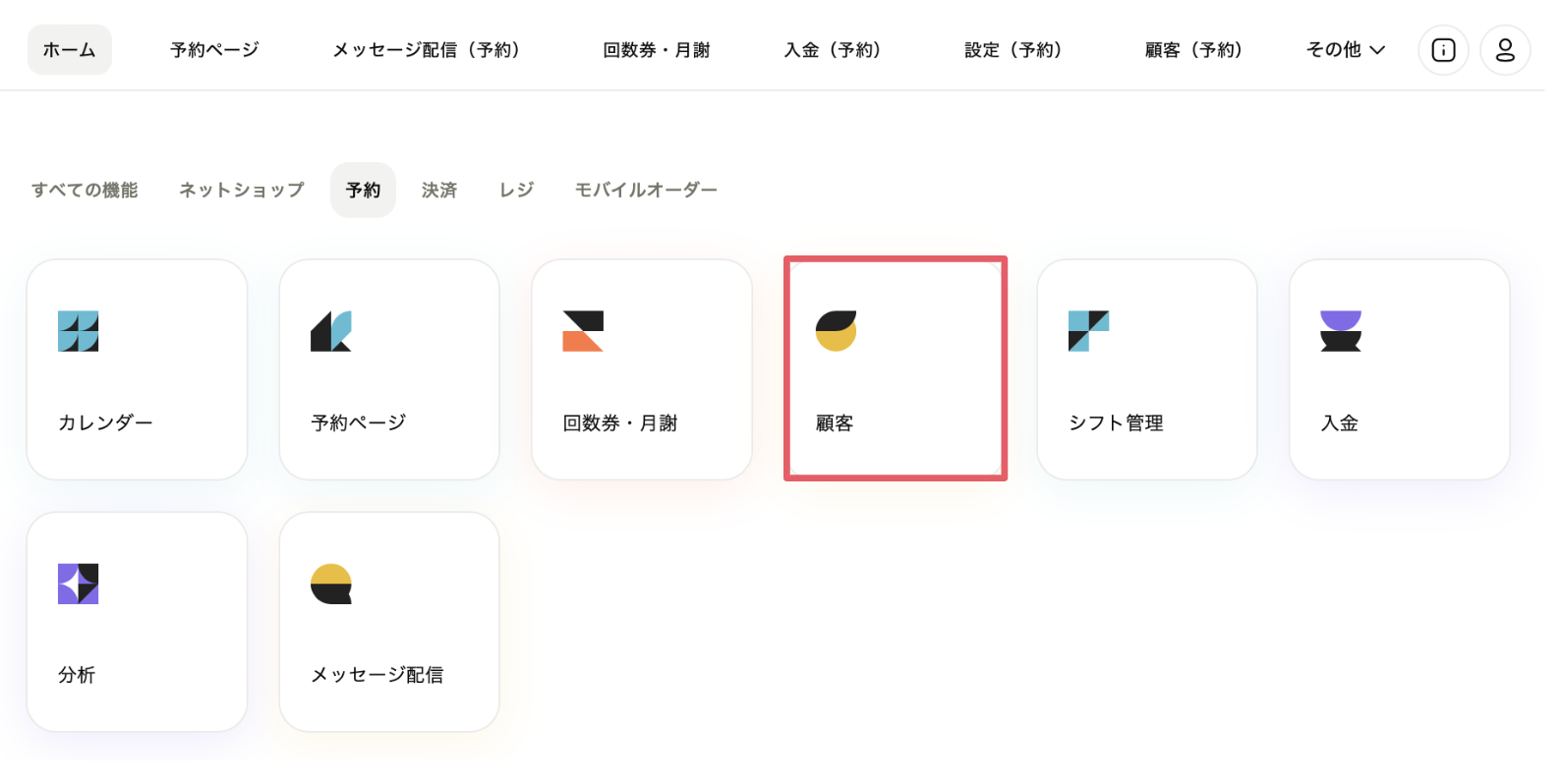This screenshot has width=1563, height=784.
Task: Select the 決済 filter tab
Action: pyautogui.click(x=439, y=191)
